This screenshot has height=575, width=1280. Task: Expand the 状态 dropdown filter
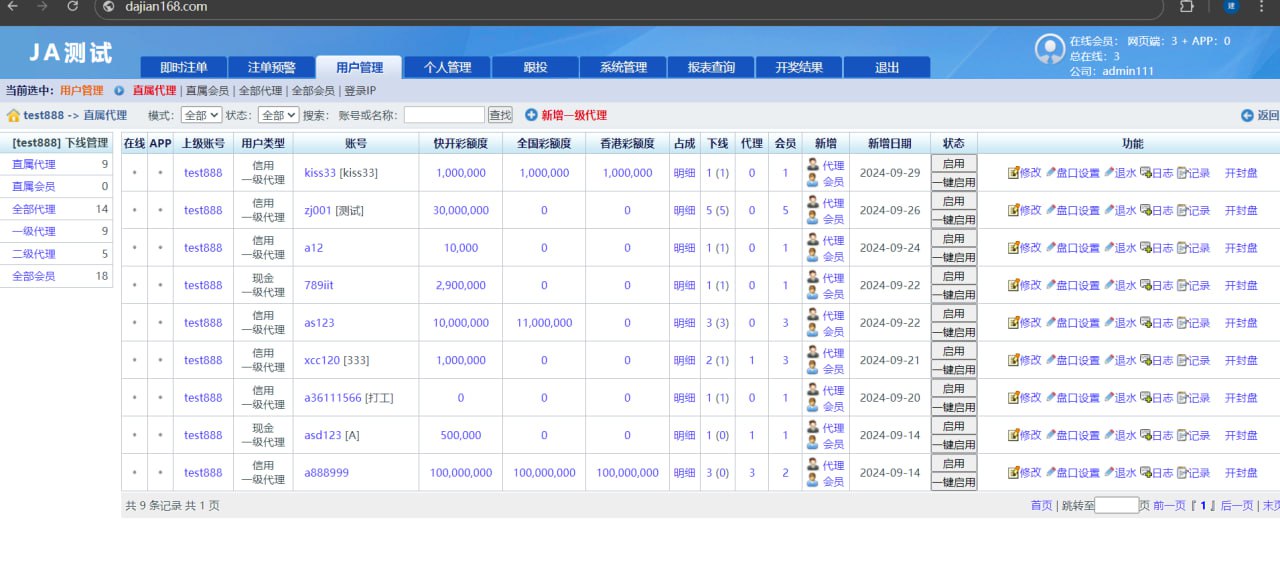[x=277, y=116]
